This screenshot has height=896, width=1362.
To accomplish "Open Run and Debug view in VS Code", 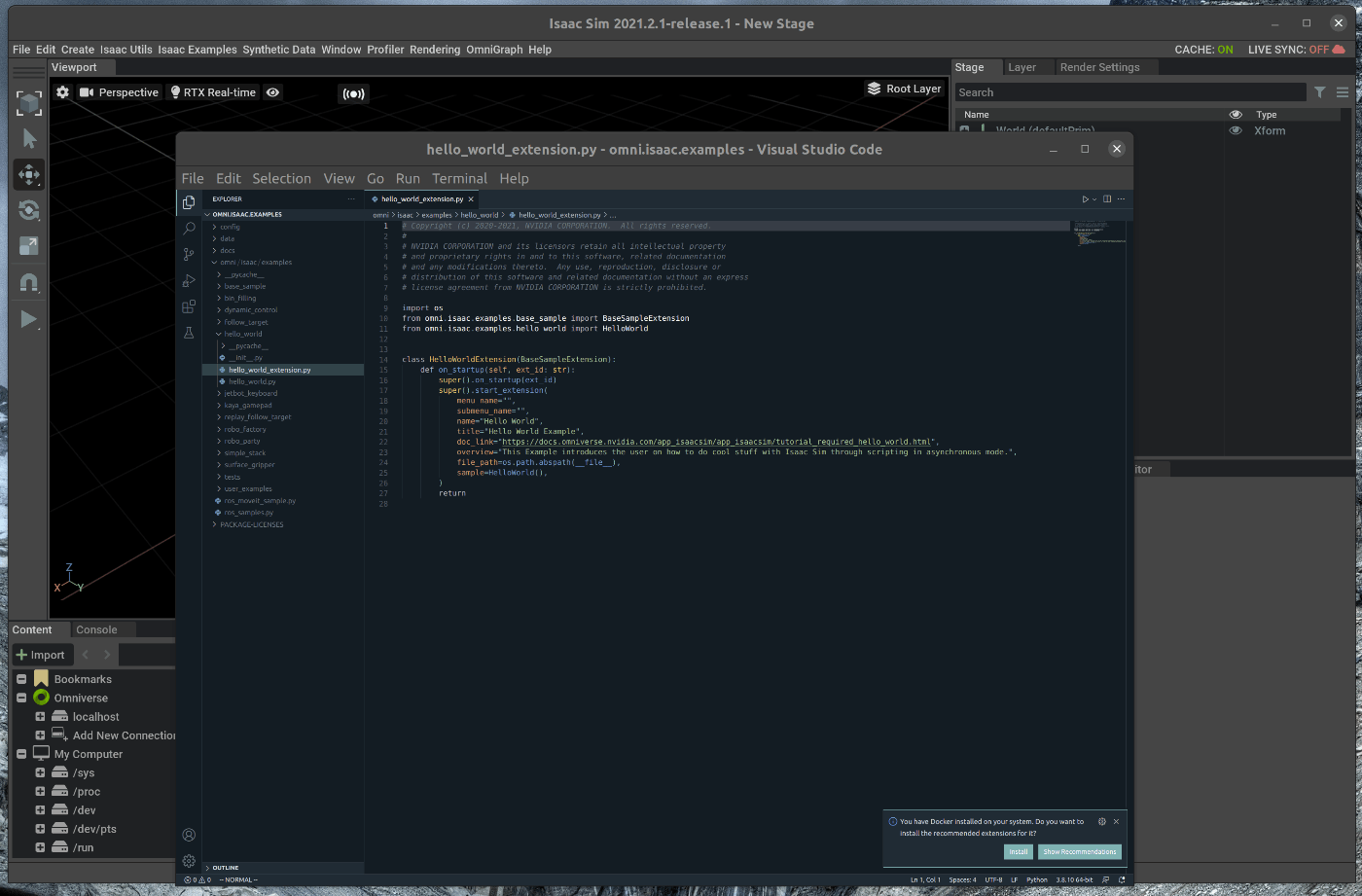I will pos(189,280).
